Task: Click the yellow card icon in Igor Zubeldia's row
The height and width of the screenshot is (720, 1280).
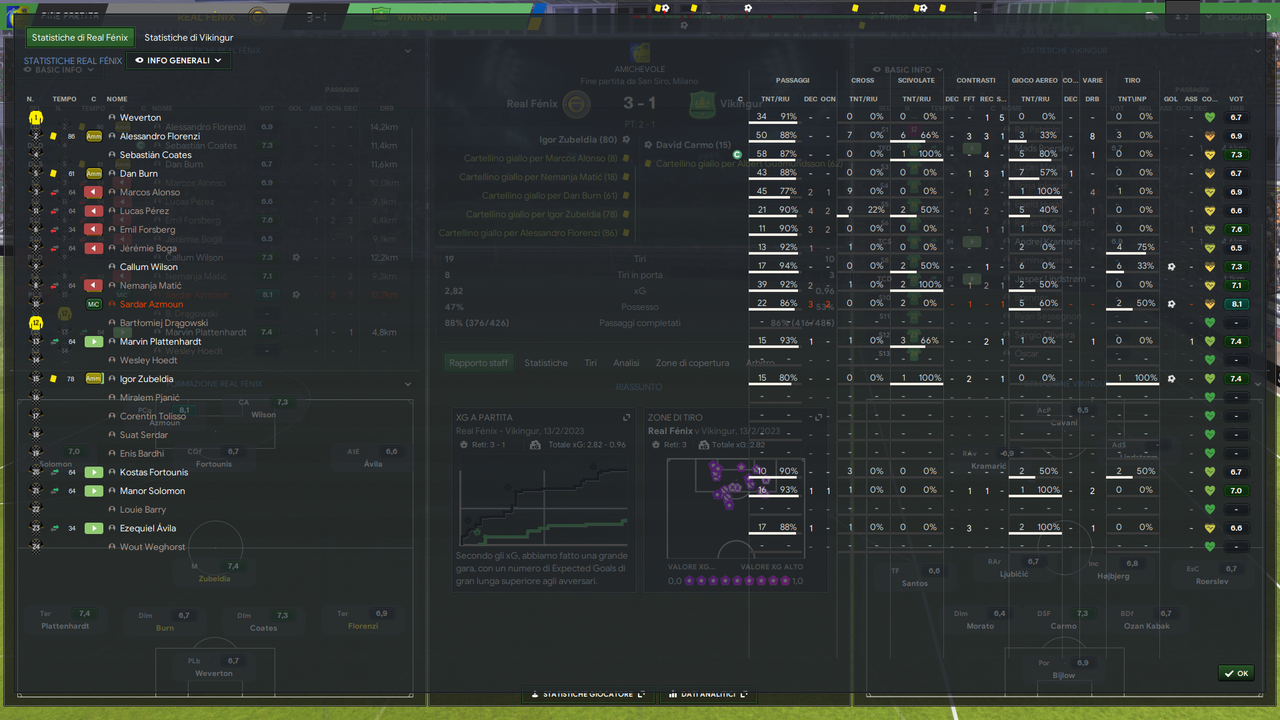Action: [x=53, y=379]
